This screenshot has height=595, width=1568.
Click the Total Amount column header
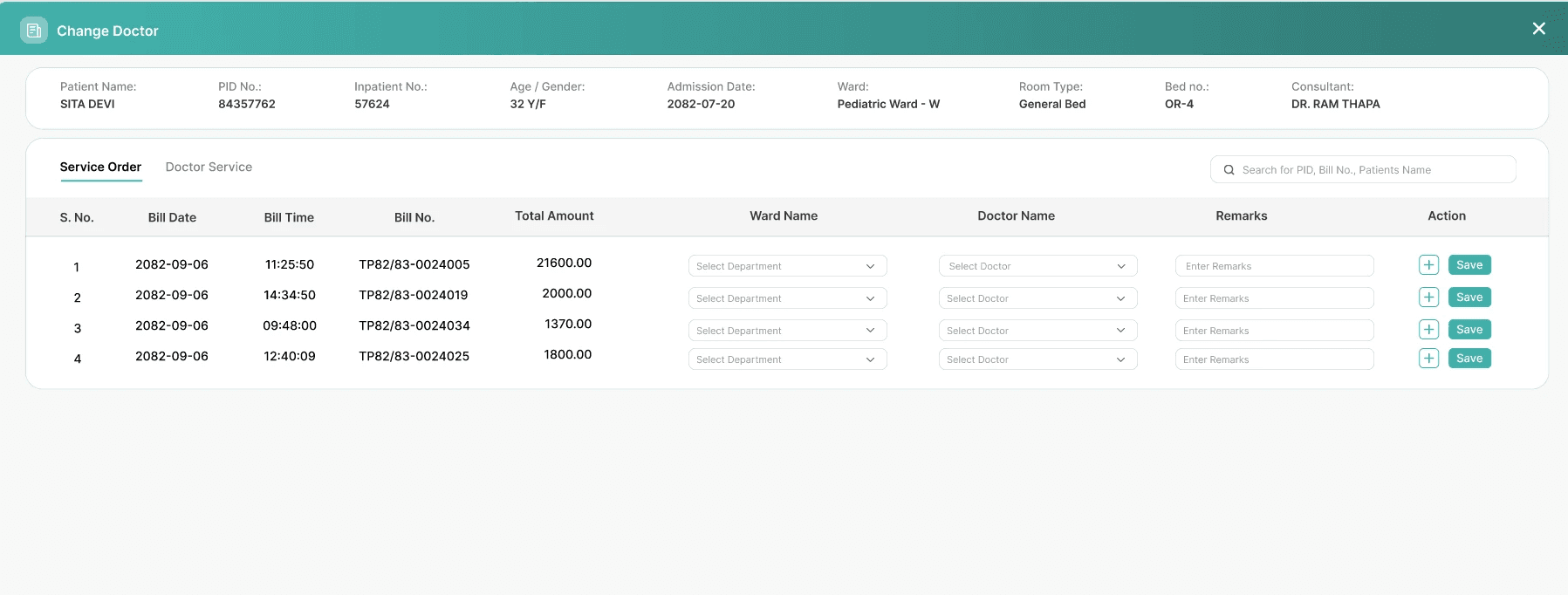(554, 215)
